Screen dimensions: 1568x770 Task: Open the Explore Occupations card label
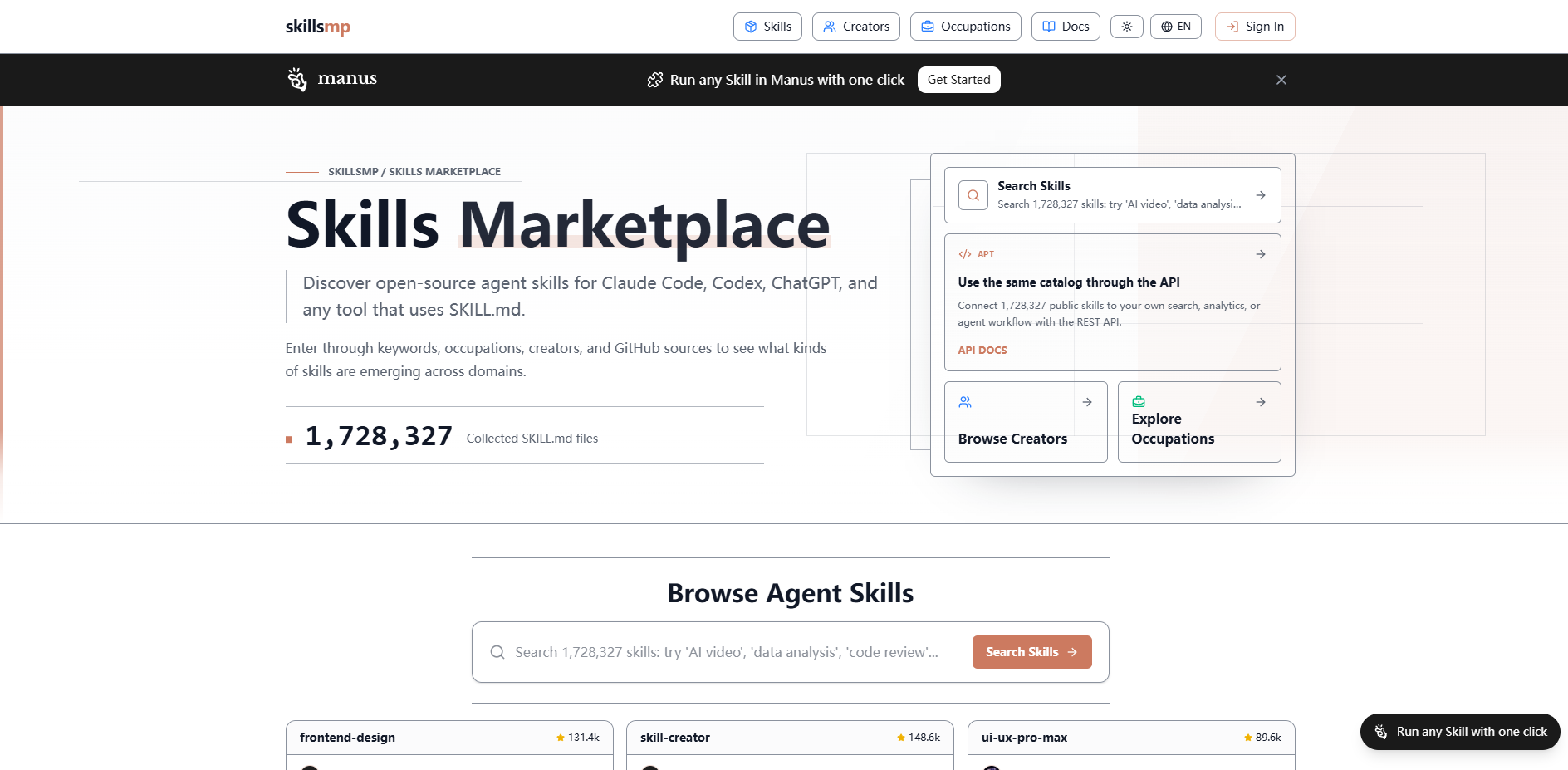1174,429
